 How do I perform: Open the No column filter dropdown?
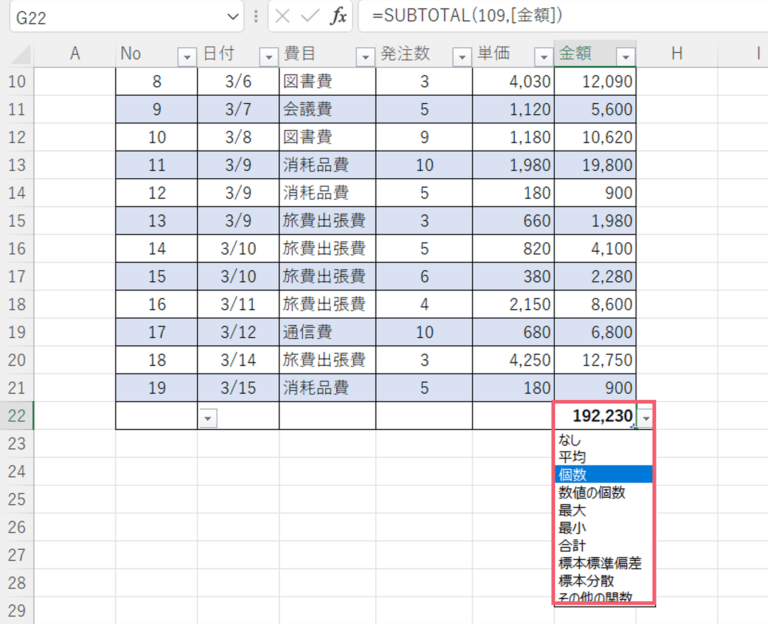click(186, 56)
